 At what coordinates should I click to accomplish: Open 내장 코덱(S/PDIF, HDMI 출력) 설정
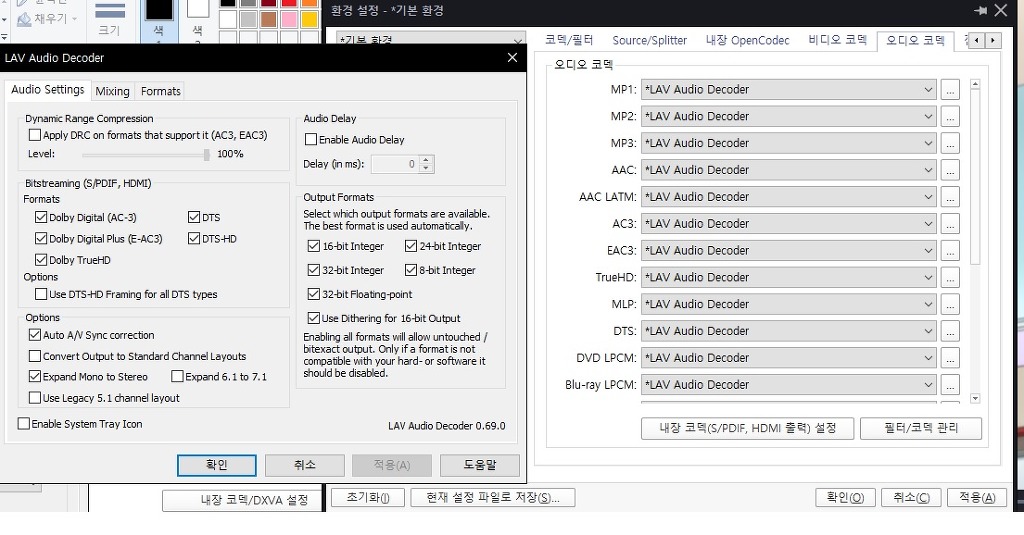[x=747, y=429]
